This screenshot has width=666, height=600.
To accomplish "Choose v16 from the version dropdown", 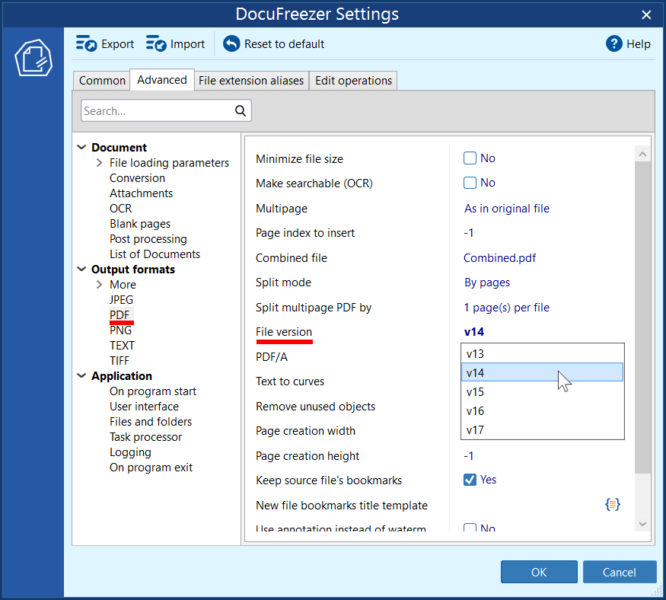I will [x=542, y=411].
